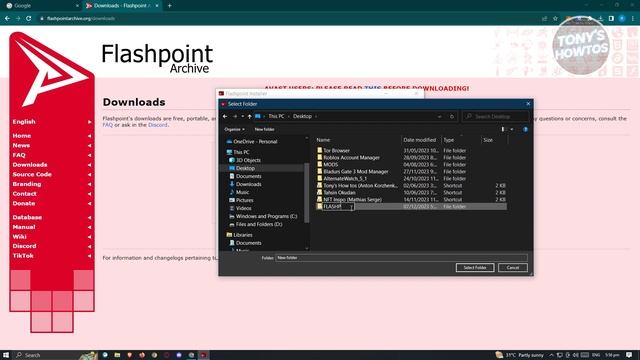
Task: Select Libraries in the navigation tree
Action: [x=242, y=235]
